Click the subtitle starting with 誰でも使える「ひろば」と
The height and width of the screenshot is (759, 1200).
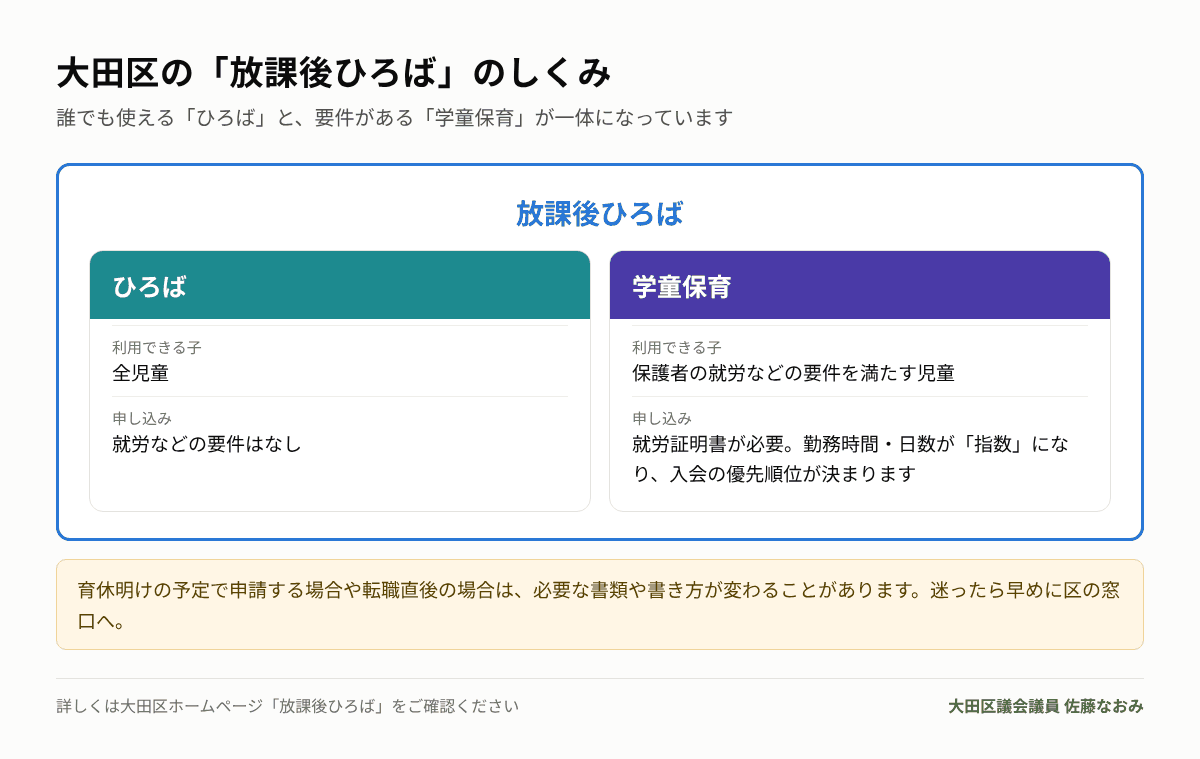[395, 118]
